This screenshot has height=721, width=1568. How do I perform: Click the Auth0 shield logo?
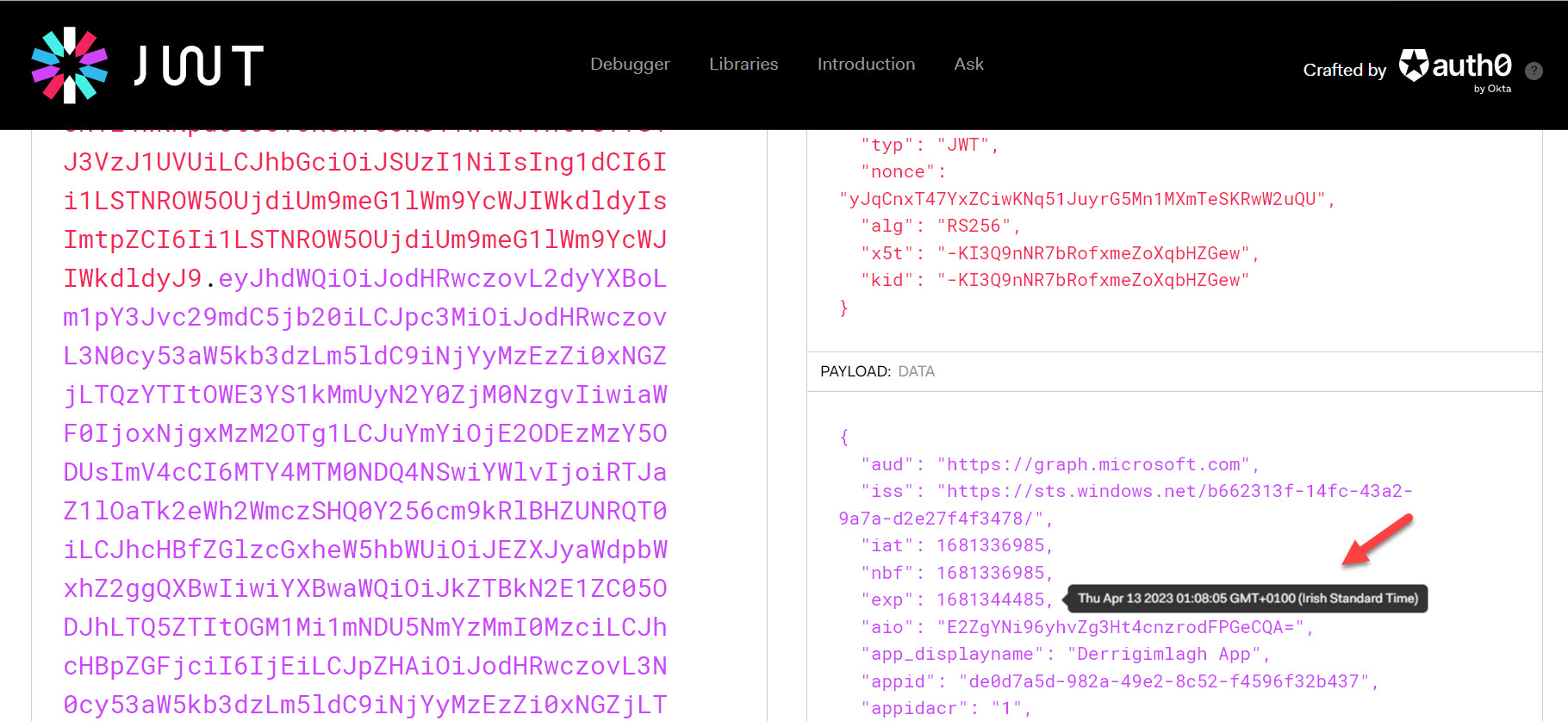(1413, 65)
